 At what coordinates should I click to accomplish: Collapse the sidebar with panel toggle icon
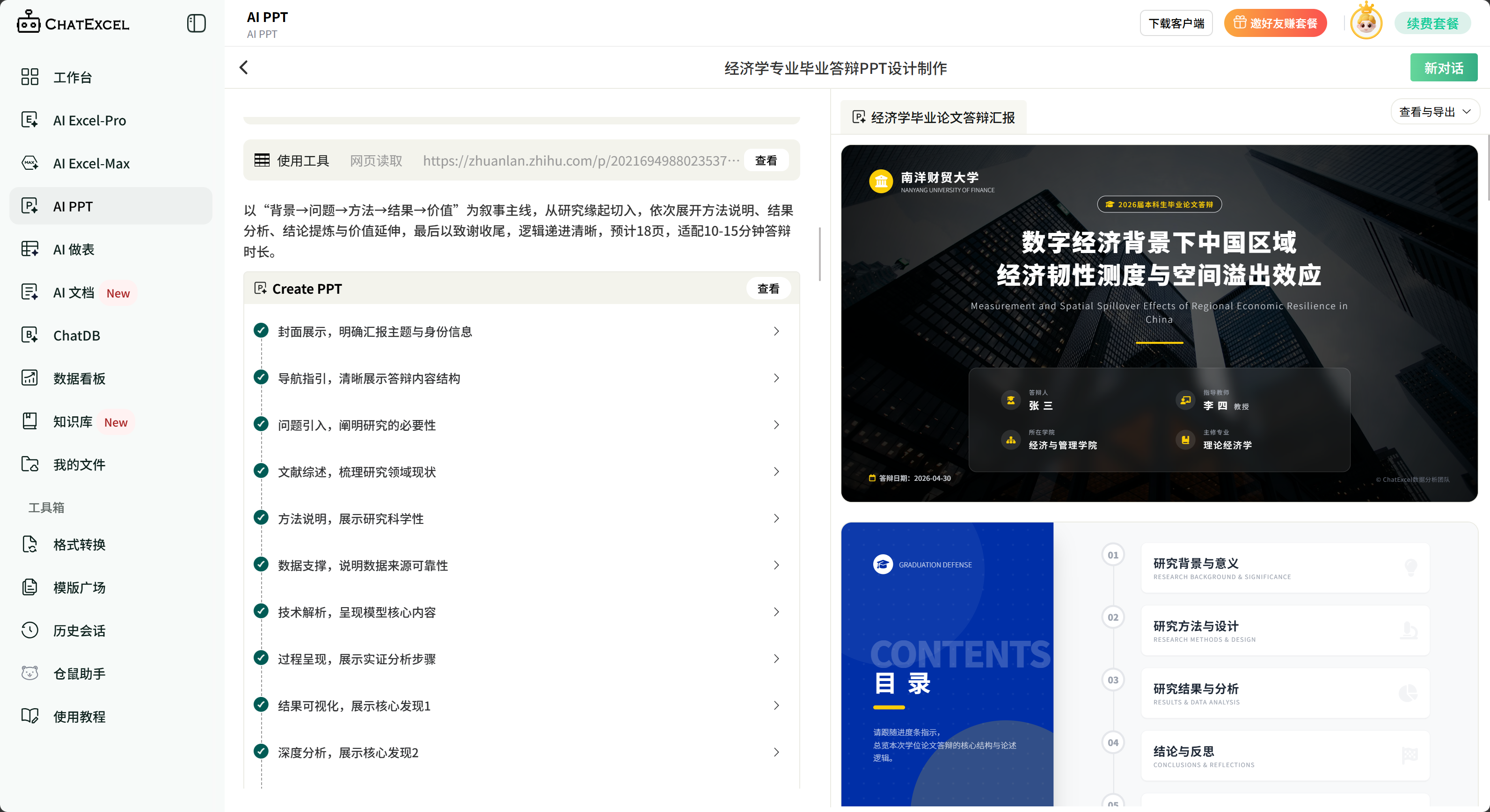coord(196,23)
